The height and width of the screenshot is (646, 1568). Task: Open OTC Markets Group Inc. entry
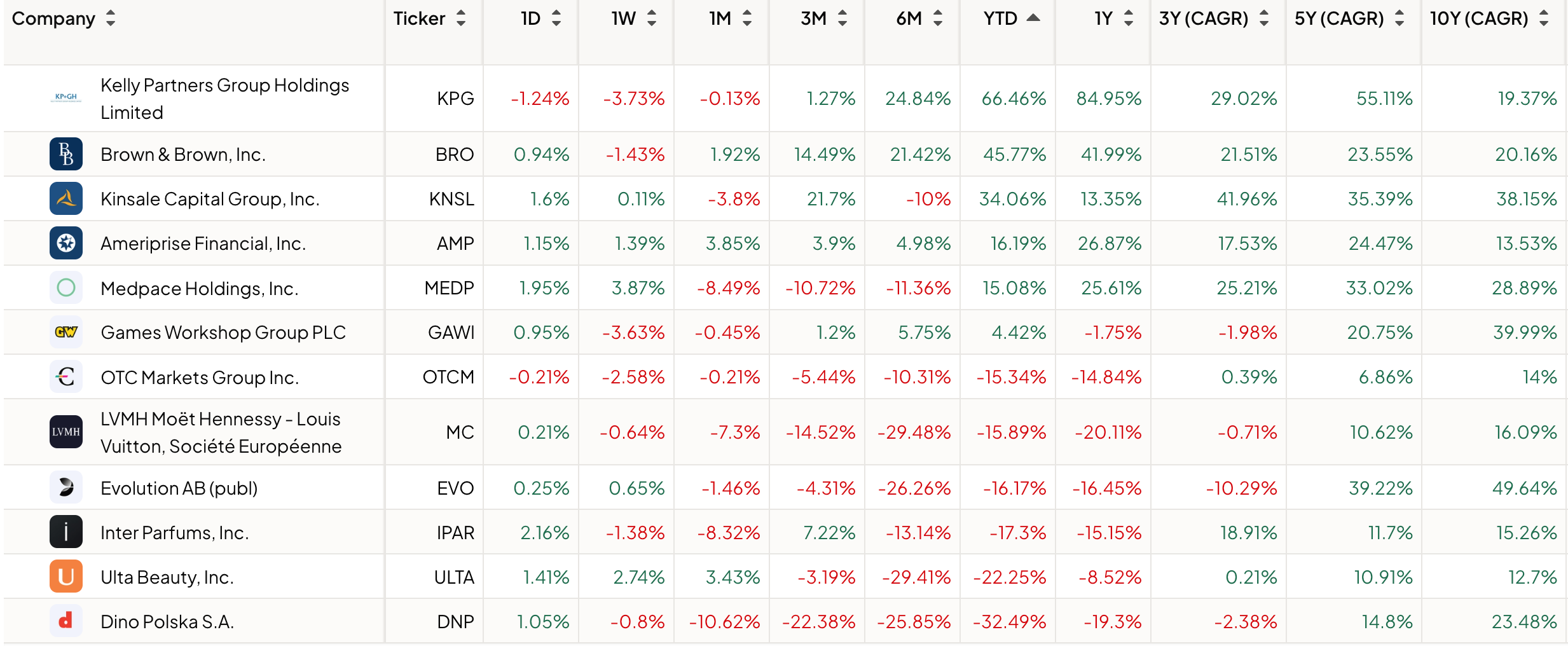click(x=199, y=376)
